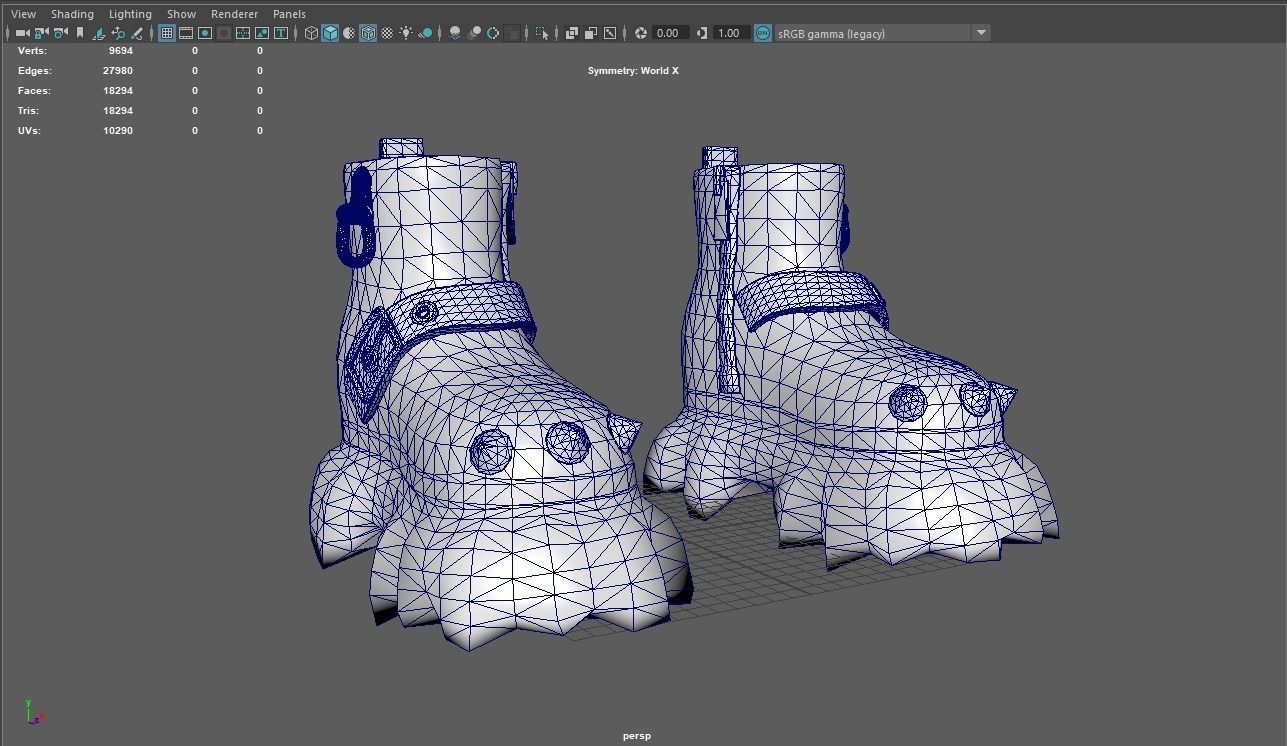The height and width of the screenshot is (746, 1287).
Task: Click the X-Ray display icon
Action: [572, 33]
